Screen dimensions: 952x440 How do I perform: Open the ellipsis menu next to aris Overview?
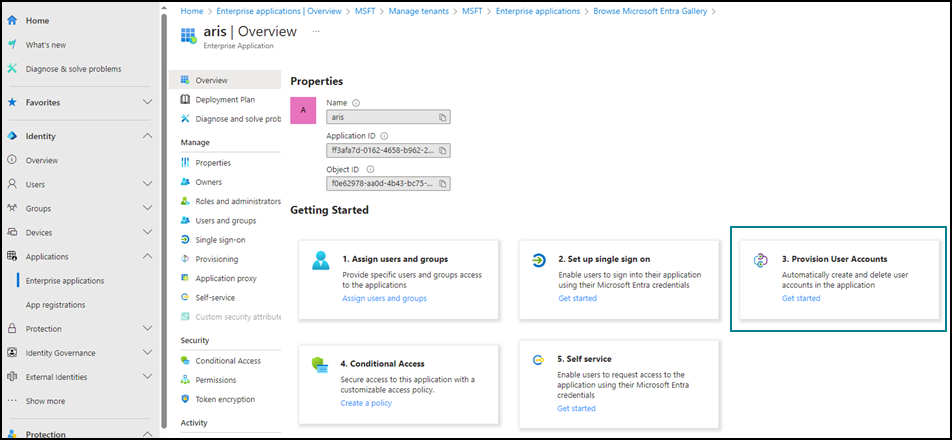[x=316, y=30]
